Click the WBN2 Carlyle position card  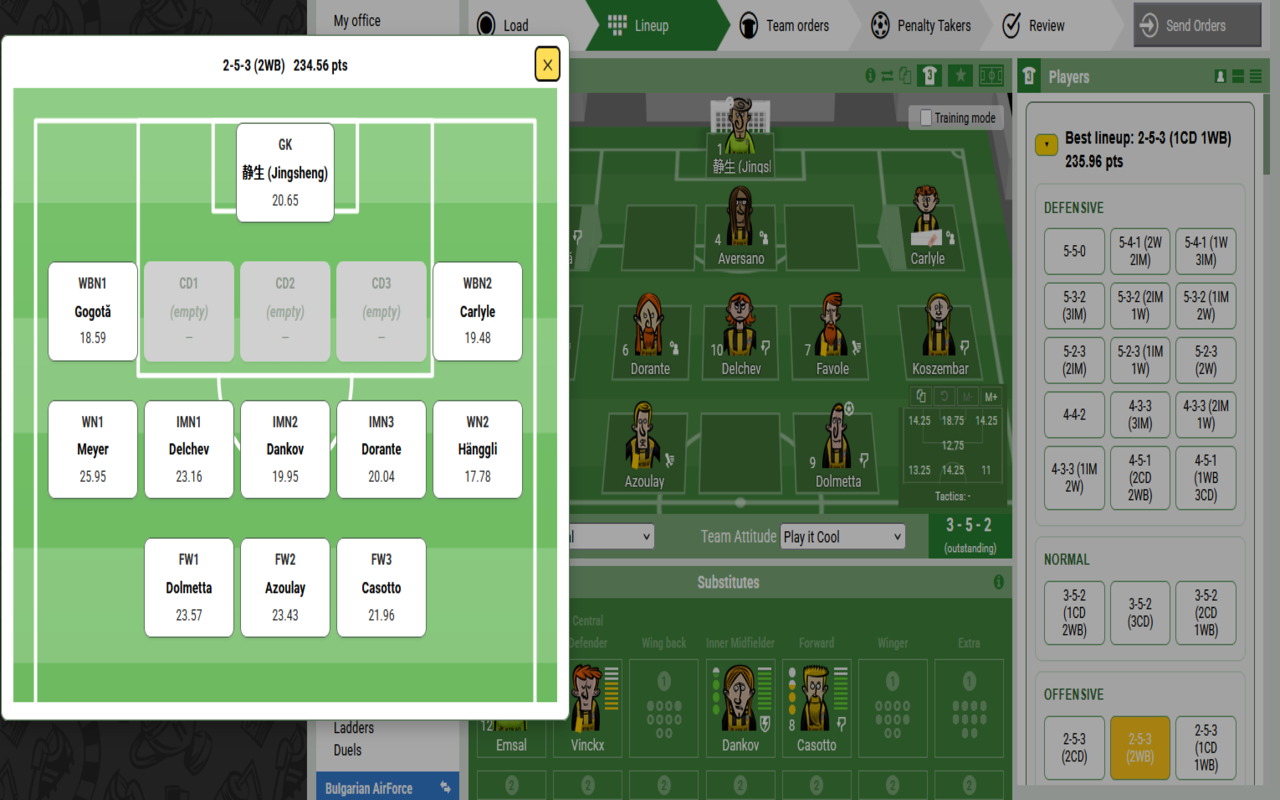478,311
